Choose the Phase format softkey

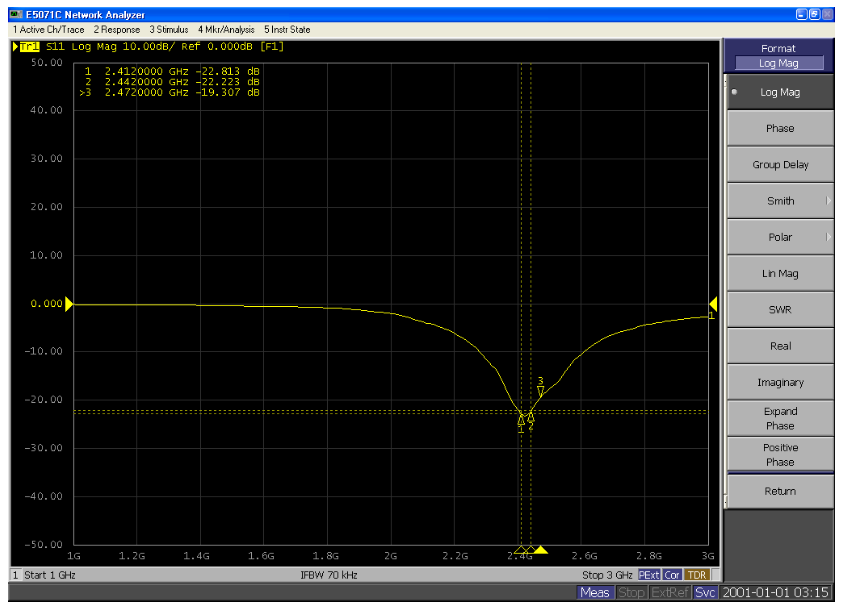click(780, 128)
